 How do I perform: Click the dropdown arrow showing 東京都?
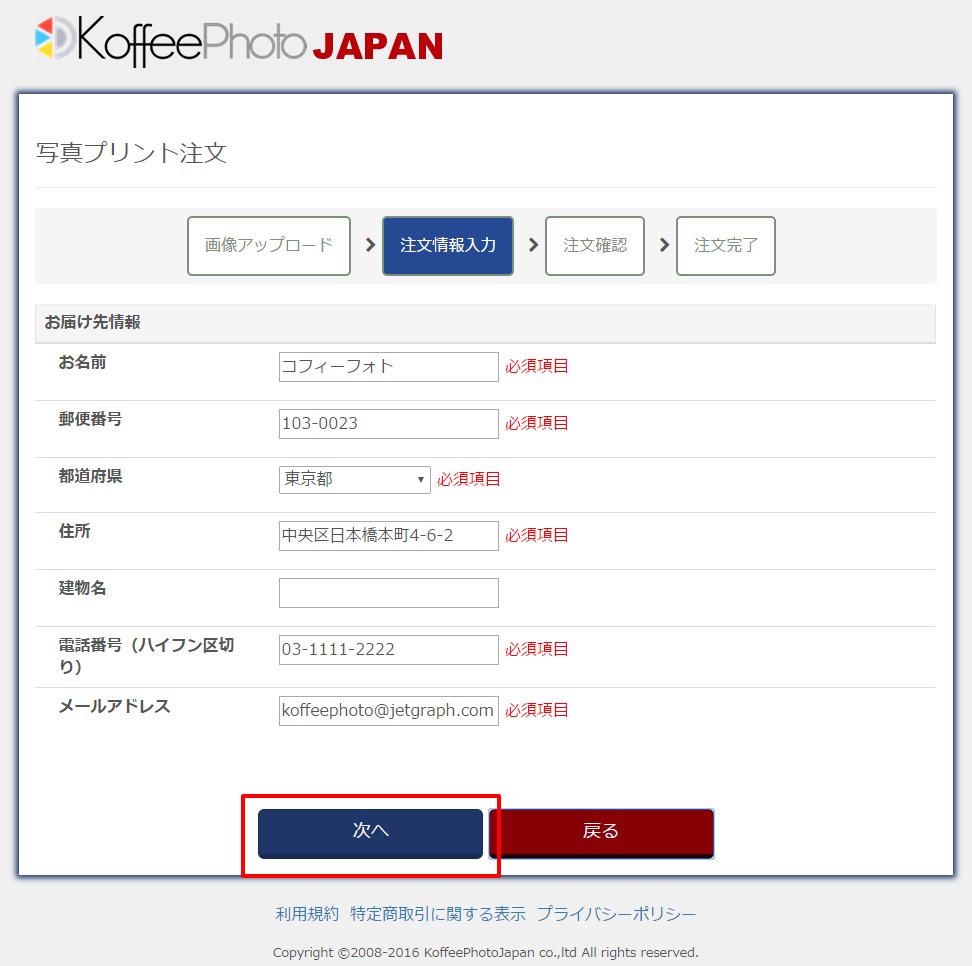[x=422, y=479]
